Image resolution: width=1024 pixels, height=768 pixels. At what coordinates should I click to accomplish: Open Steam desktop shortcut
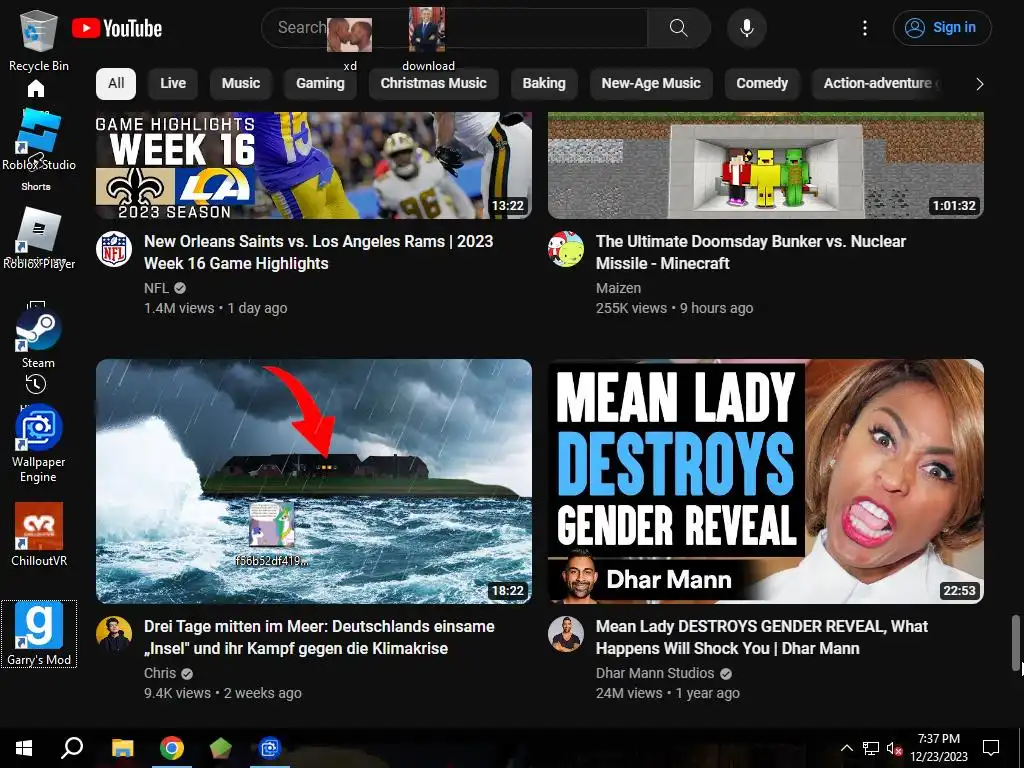39,338
